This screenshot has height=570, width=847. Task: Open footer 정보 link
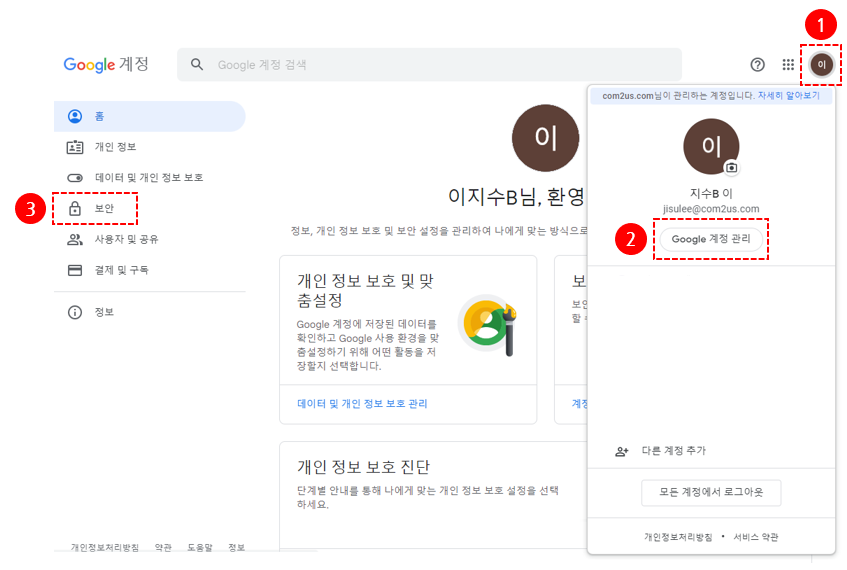coord(237,547)
